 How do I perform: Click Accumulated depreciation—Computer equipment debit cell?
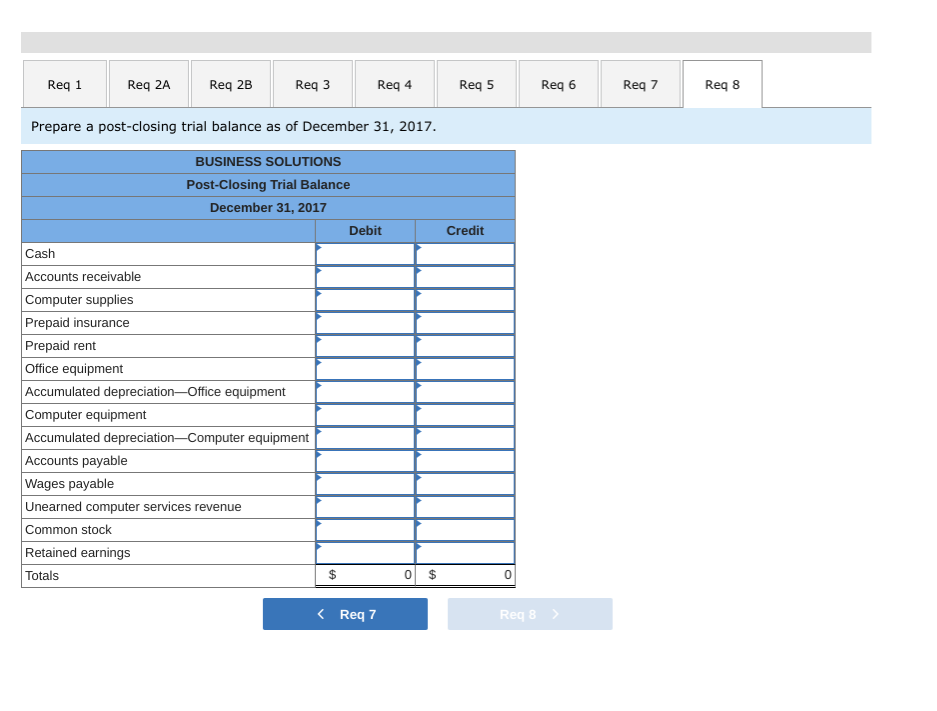[365, 438]
